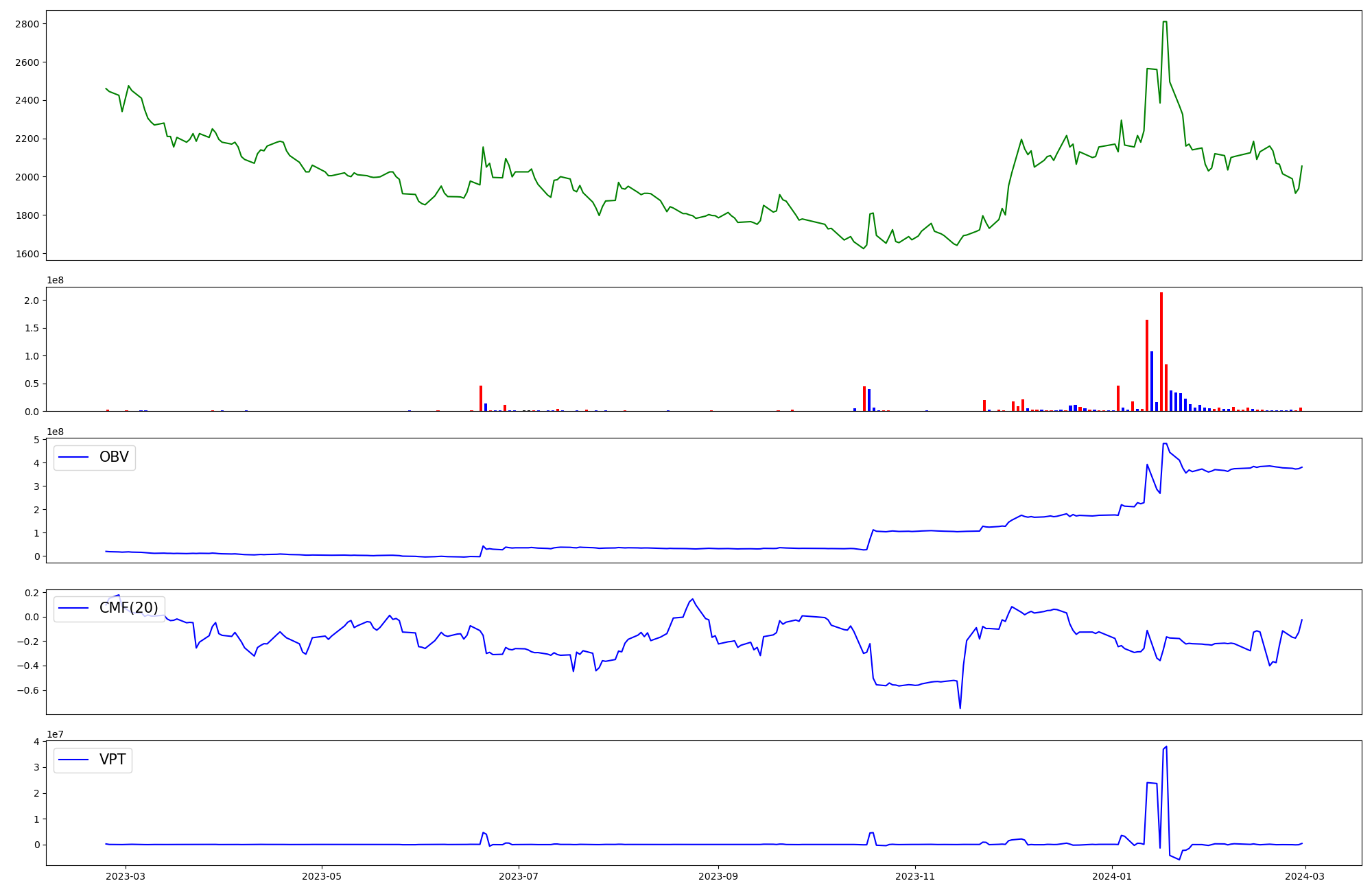The height and width of the screenshot is (892, 1372).
Task: Click the 1e7 exponent label above the VPT chart
Action: coord(56,734)
